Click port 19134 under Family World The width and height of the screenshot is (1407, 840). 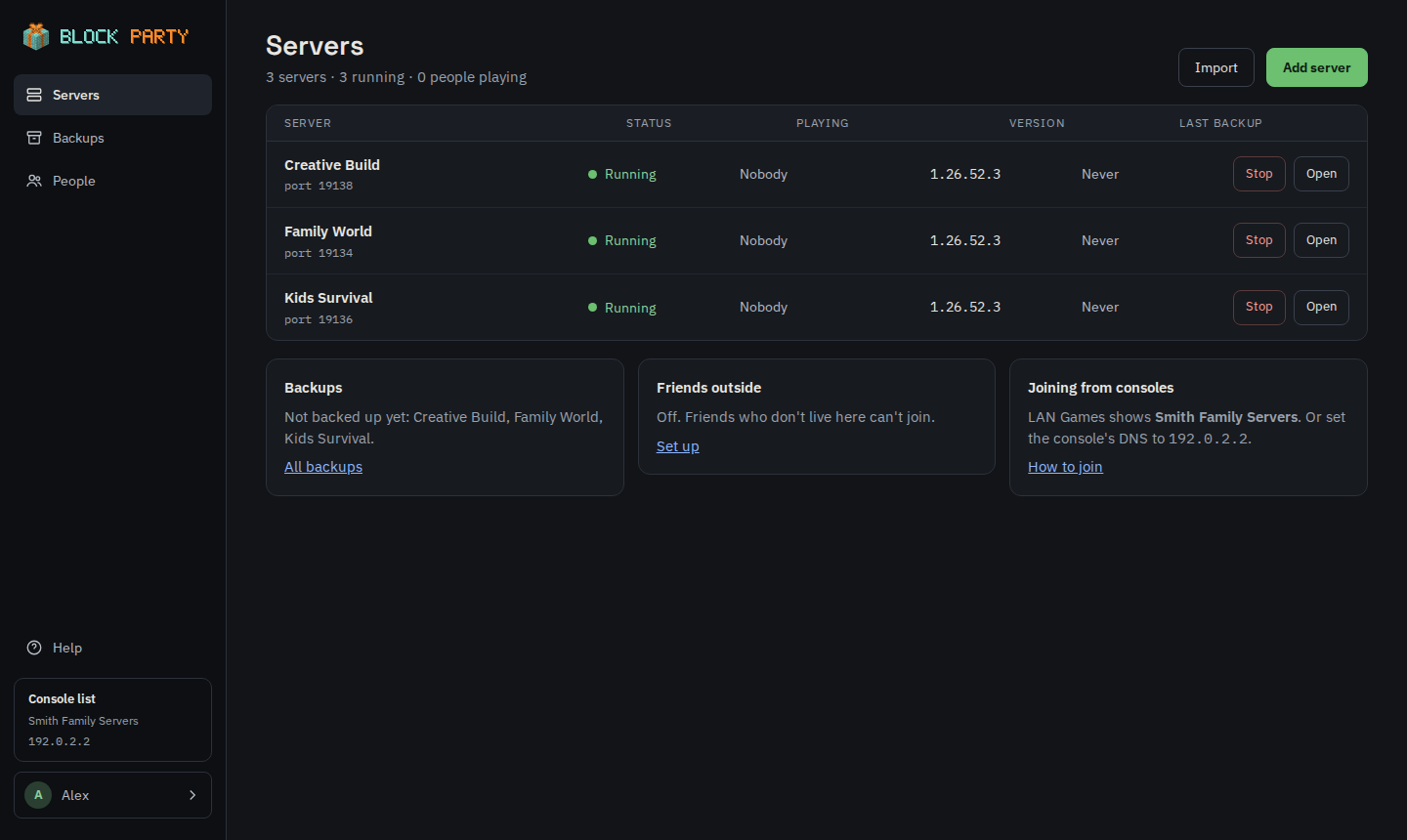[319, 253]
